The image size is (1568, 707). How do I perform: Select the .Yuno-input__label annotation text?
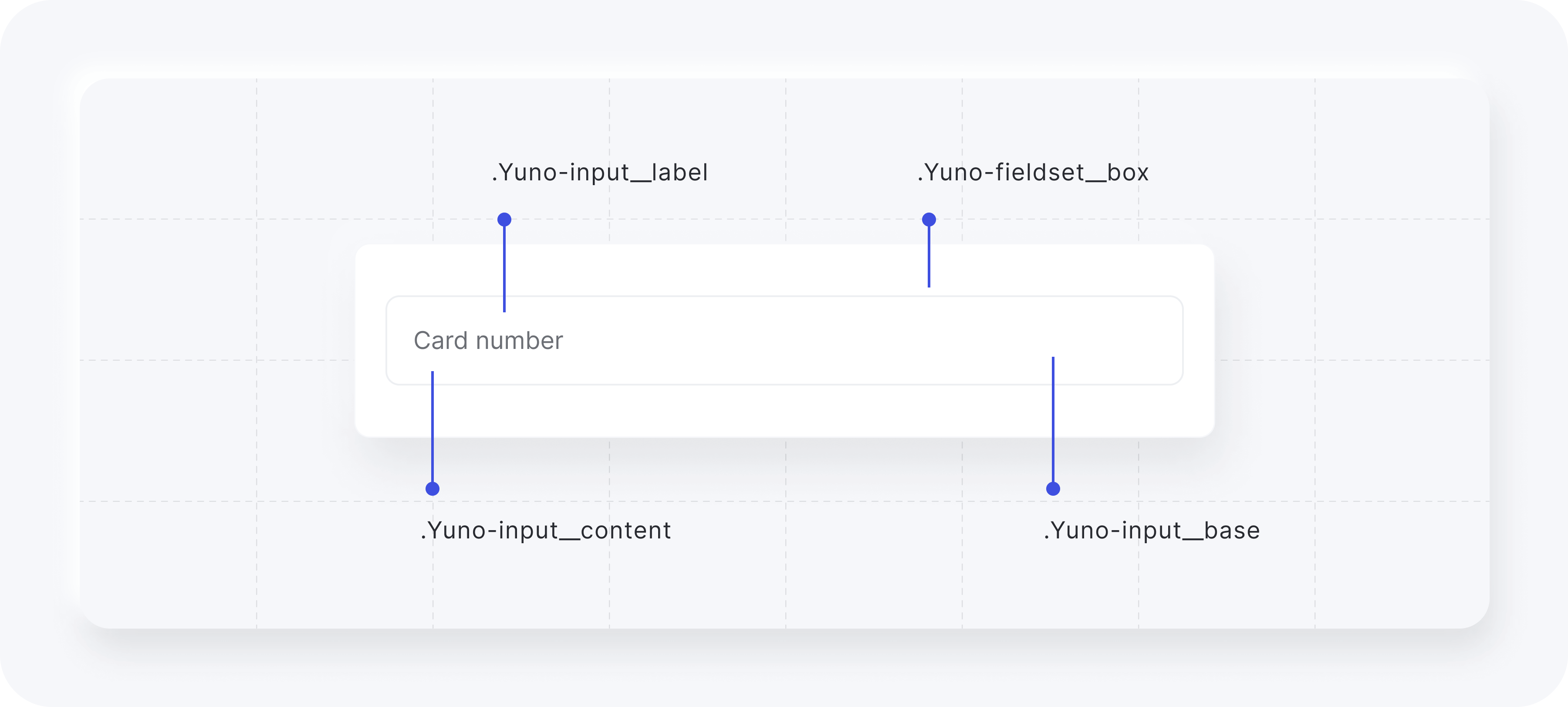[600, 173]
